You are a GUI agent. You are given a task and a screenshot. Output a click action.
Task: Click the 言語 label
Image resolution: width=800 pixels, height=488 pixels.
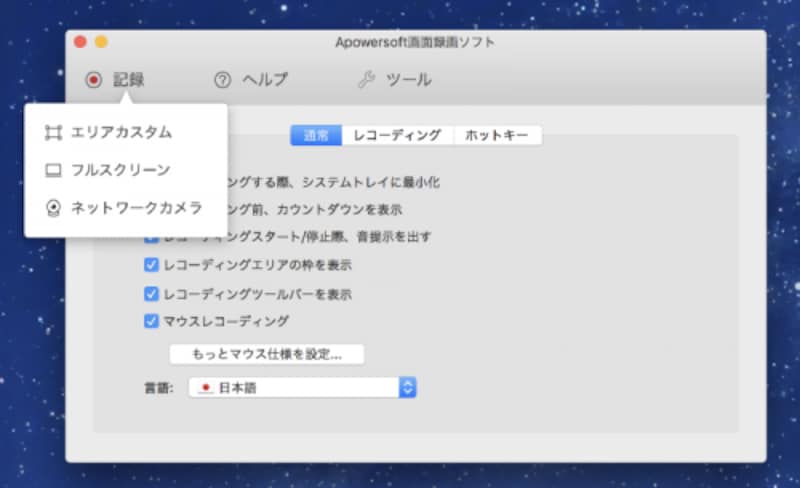click(159, 388)
